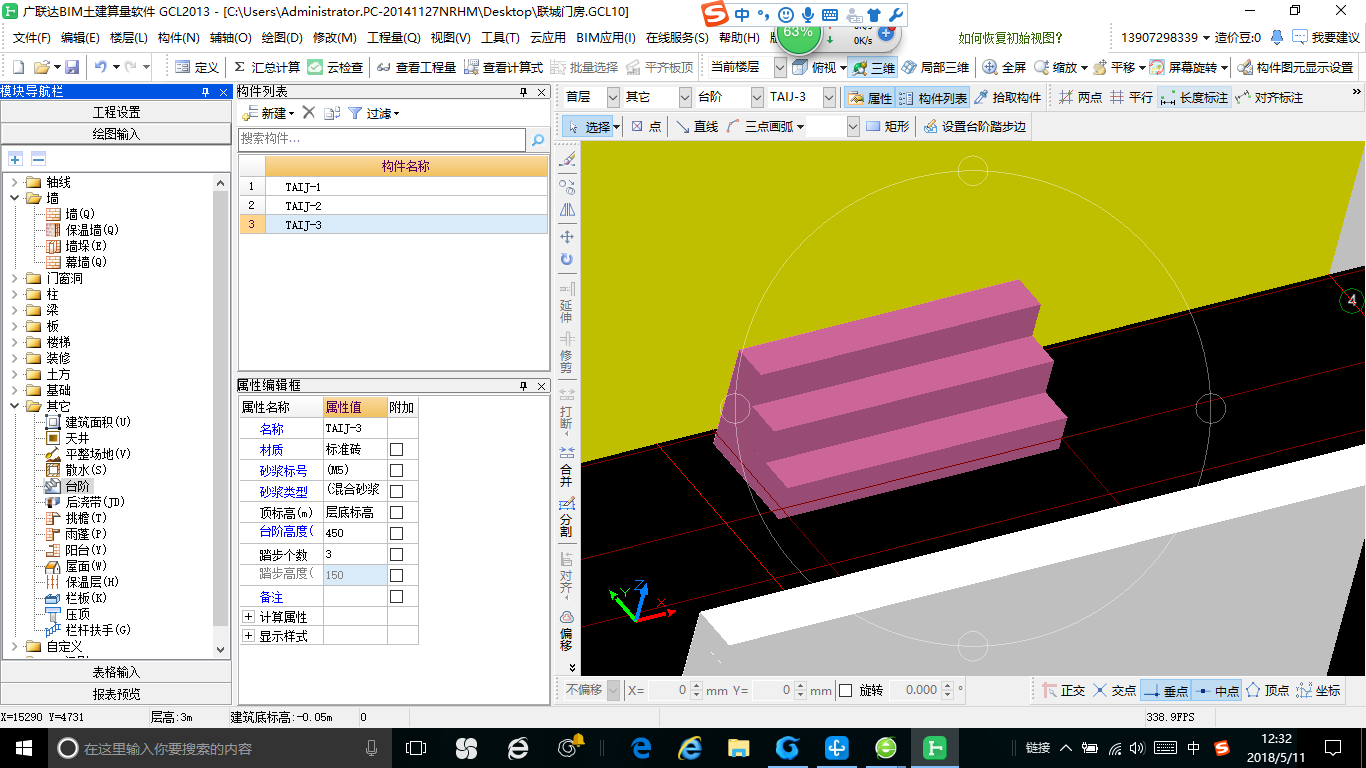
Task: Delete component with the X icon
Action: coord(309,113)
